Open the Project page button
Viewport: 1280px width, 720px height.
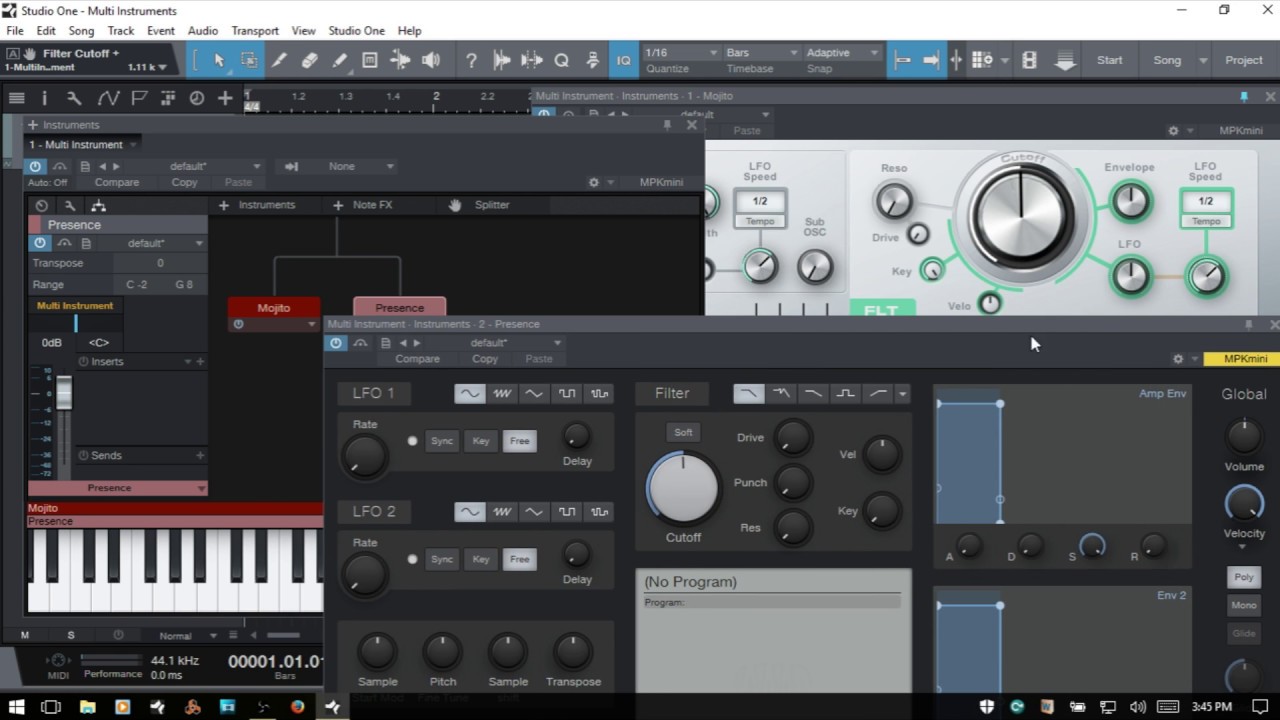(1243, 60)
